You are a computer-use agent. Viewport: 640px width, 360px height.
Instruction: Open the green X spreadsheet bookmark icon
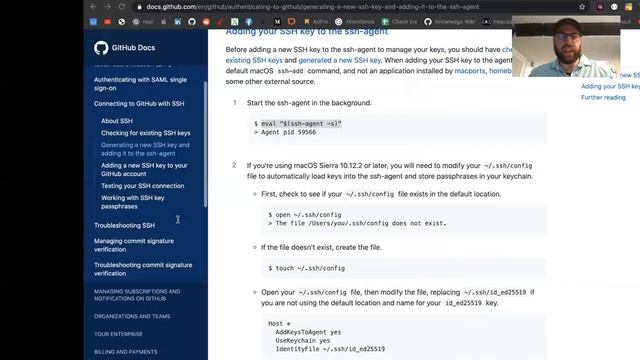pyautogui.click(x=234, y=22)
